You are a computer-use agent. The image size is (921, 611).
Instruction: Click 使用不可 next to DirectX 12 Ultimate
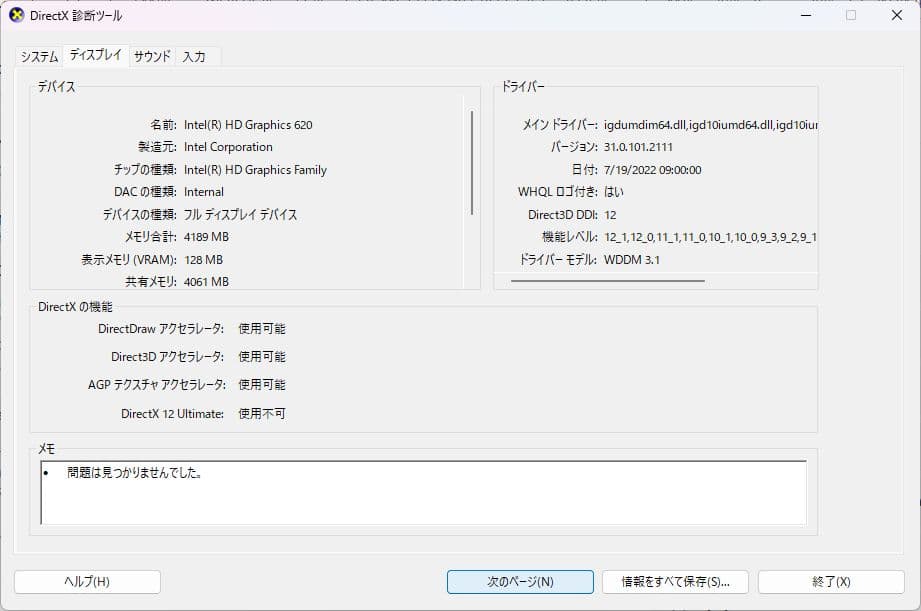(260, 413)
